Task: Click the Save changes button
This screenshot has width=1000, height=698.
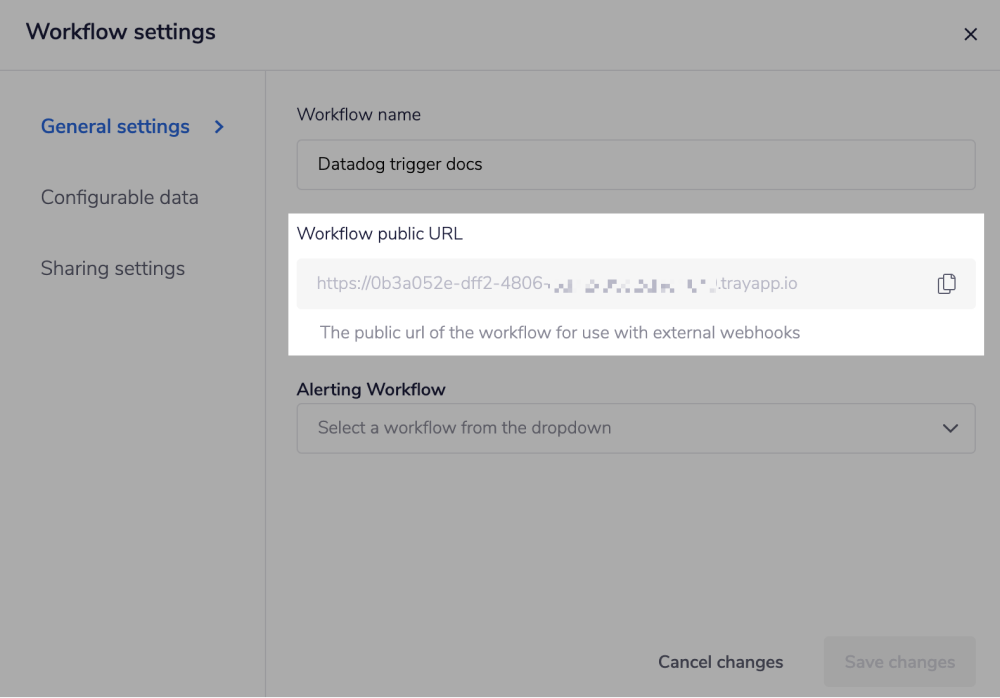Action: (899, 661)
